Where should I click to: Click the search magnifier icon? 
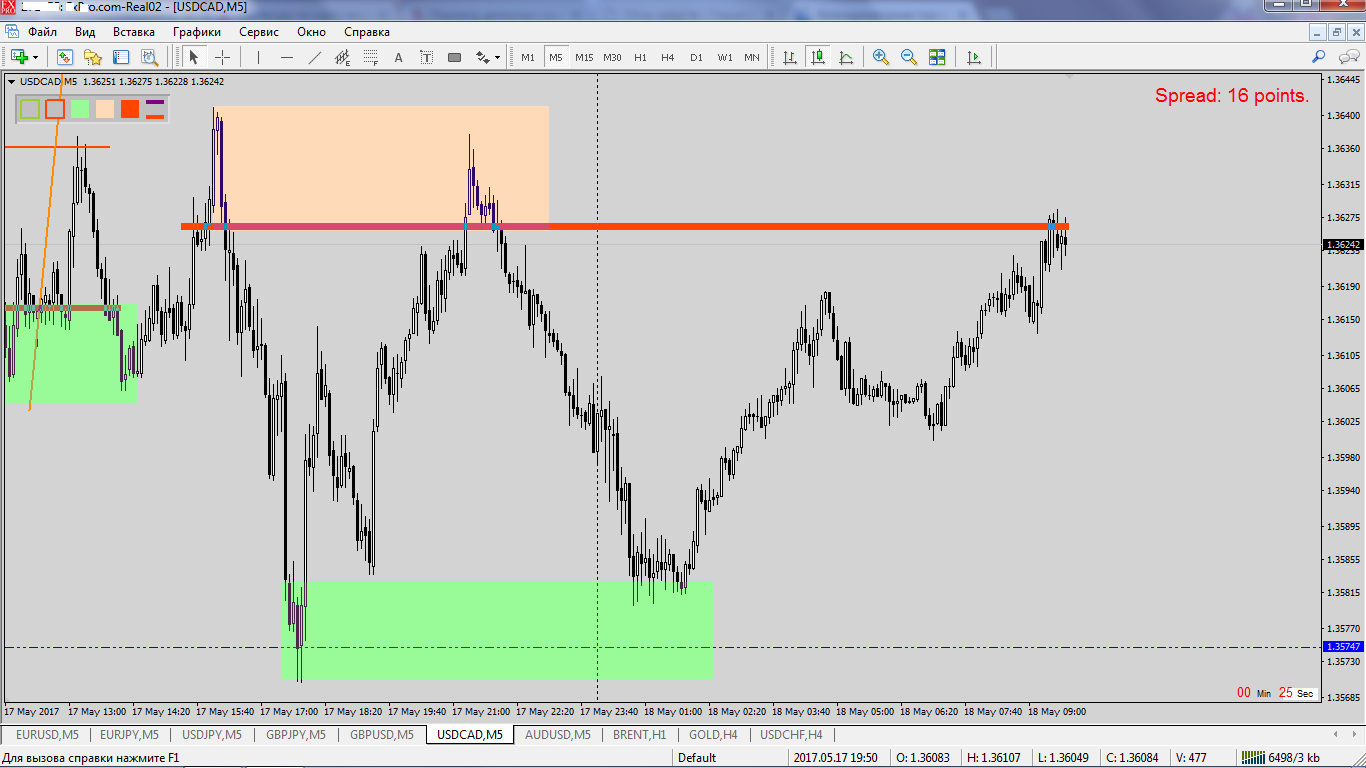point(1319,57)
